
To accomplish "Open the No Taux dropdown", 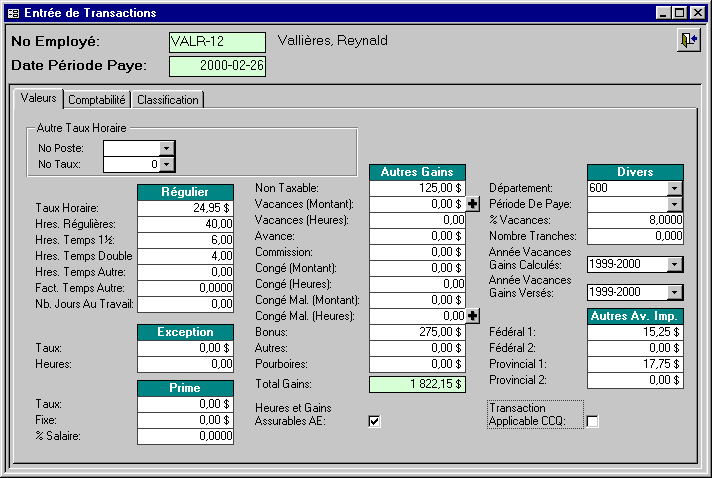I will pyautogui.click(x=167, y=164).
